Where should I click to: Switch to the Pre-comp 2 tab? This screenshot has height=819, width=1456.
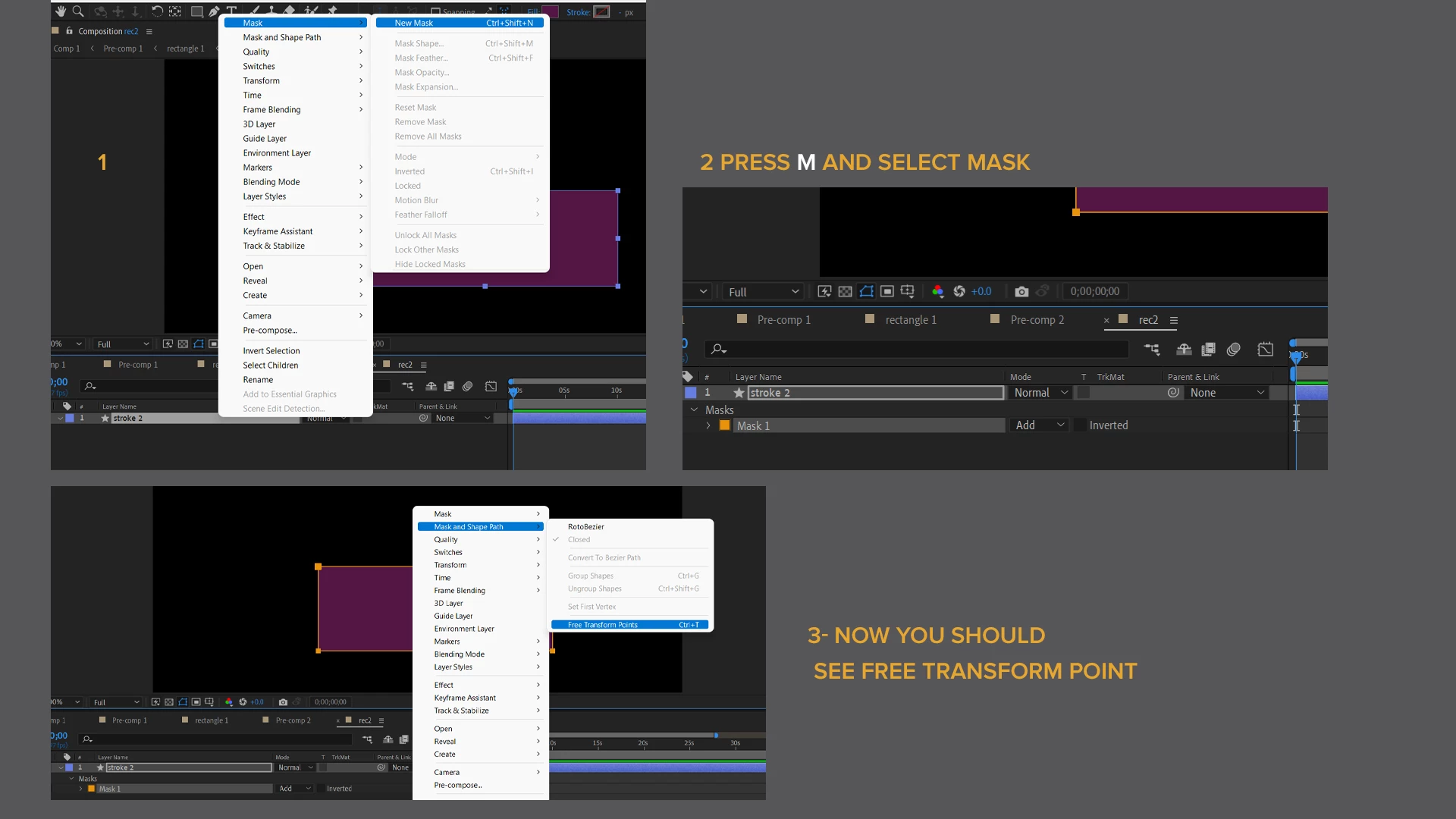[1037, 320]
